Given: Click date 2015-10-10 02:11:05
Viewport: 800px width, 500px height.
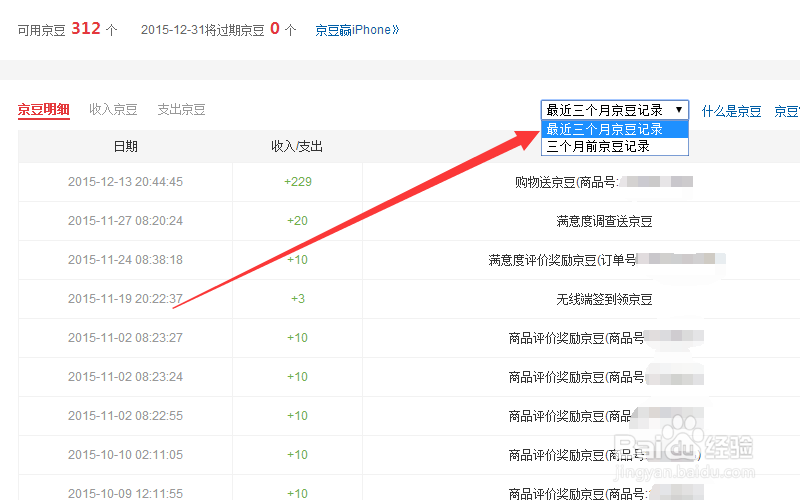Looking at the screenshot, I should pyautogui.click(x=126, y=455).
